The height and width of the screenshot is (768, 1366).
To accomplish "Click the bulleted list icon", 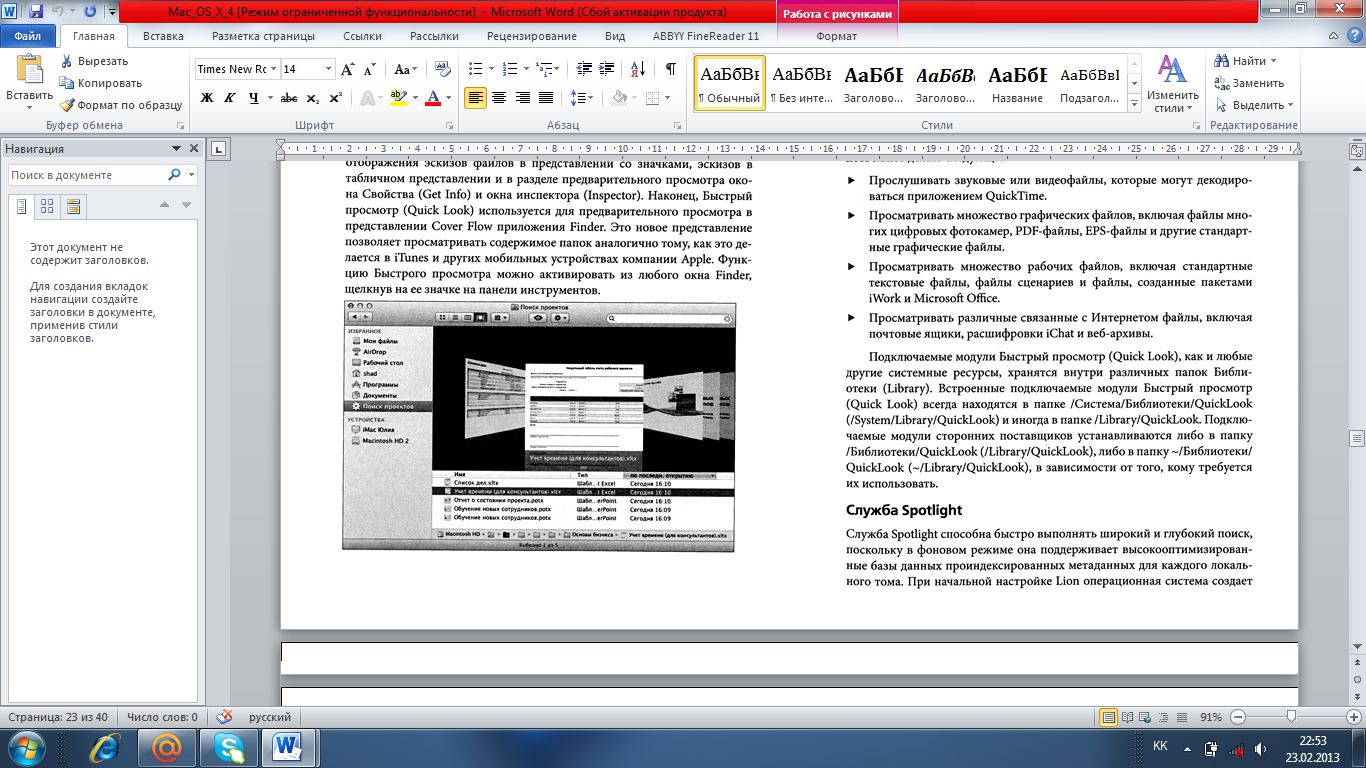I will coord(475,69).
